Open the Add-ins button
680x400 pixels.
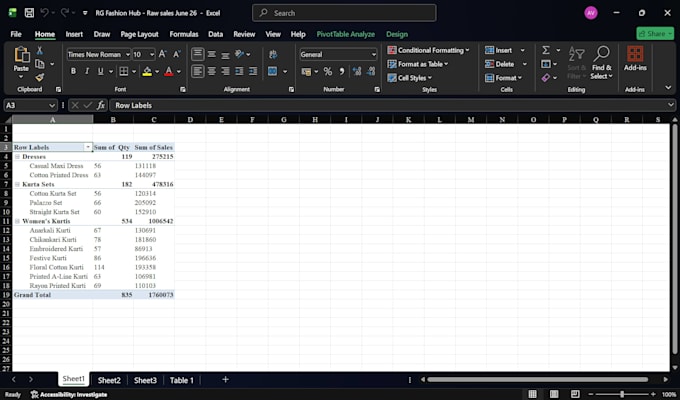[635, 59]
